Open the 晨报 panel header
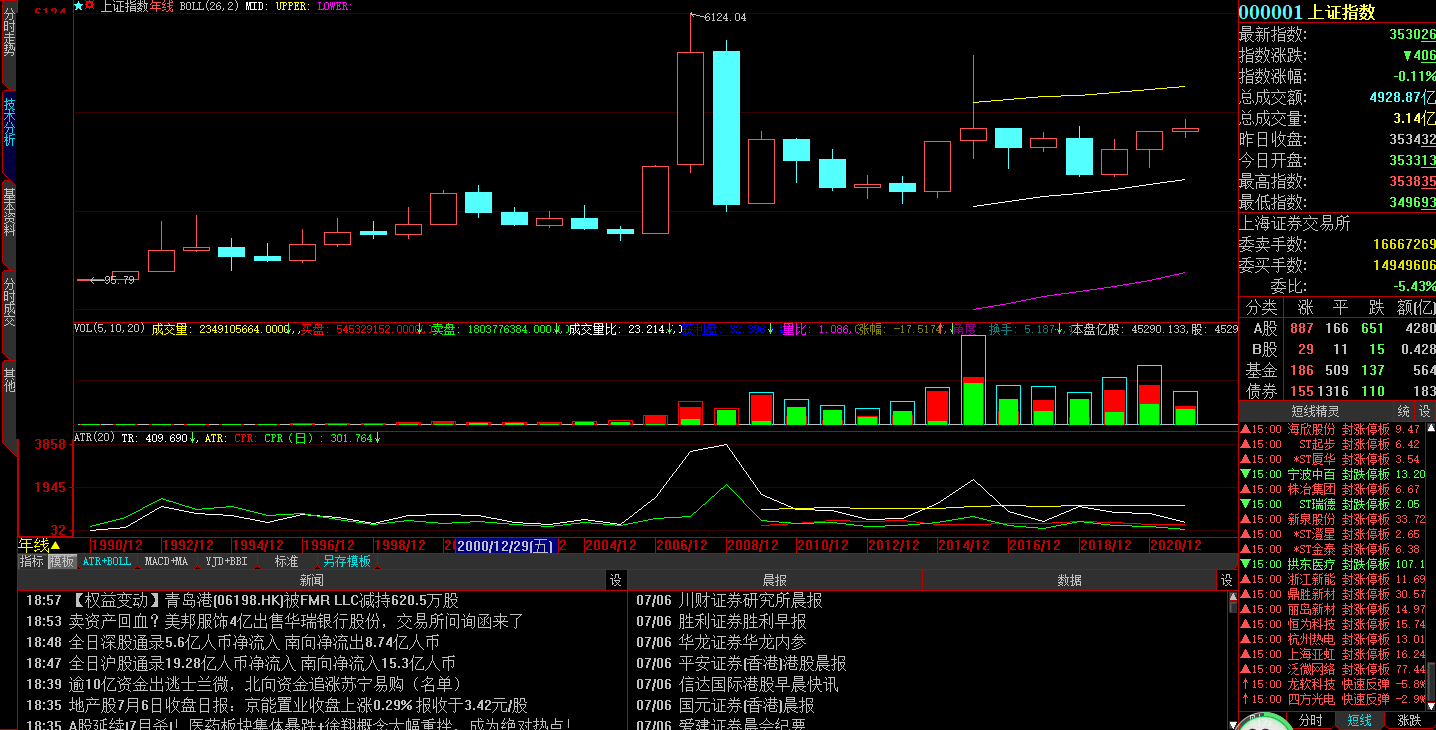 click(x=774, y=580)
